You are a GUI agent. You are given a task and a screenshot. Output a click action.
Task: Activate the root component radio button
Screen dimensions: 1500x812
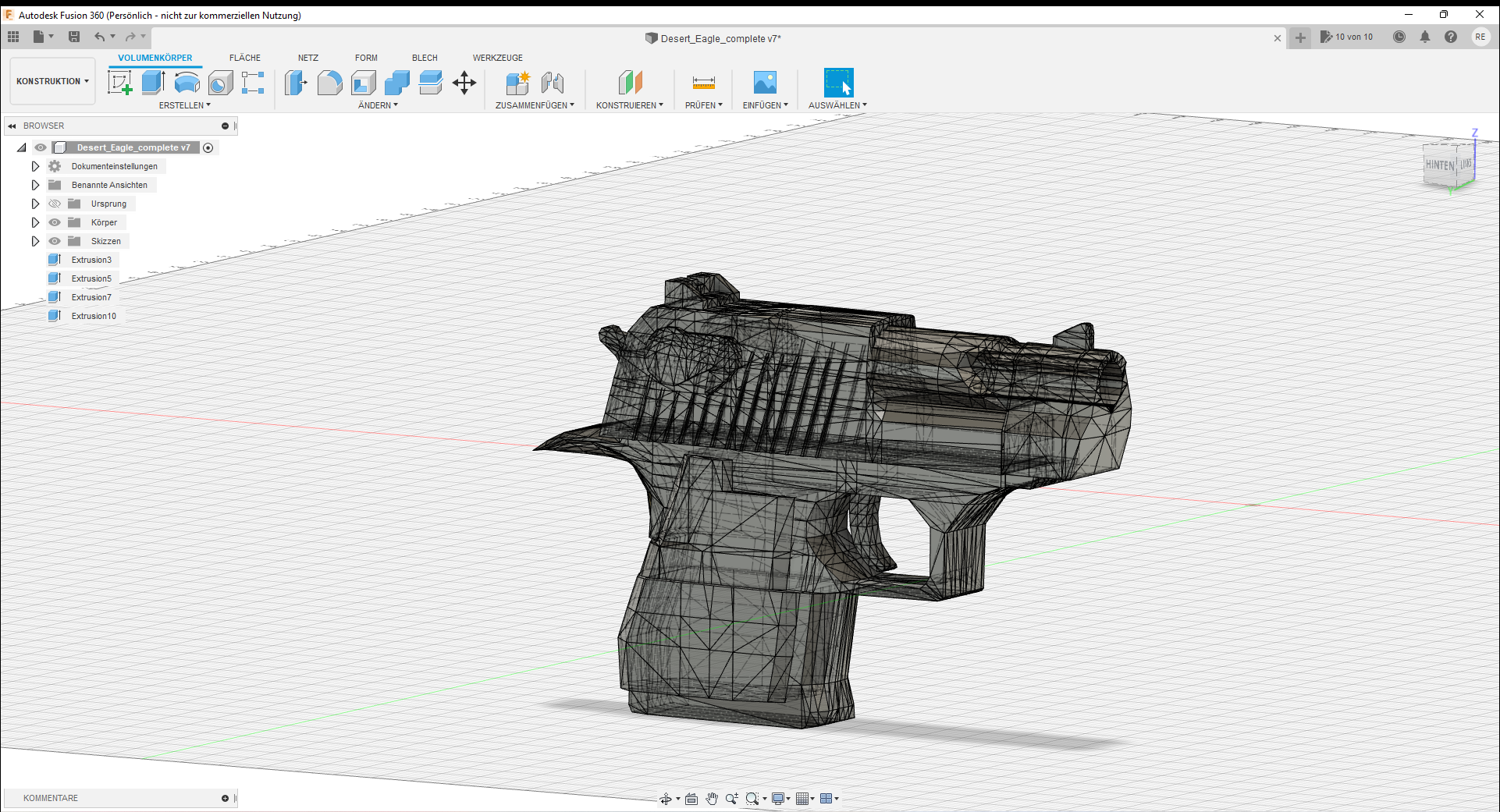pyautogui.click(x=208, y=147)
